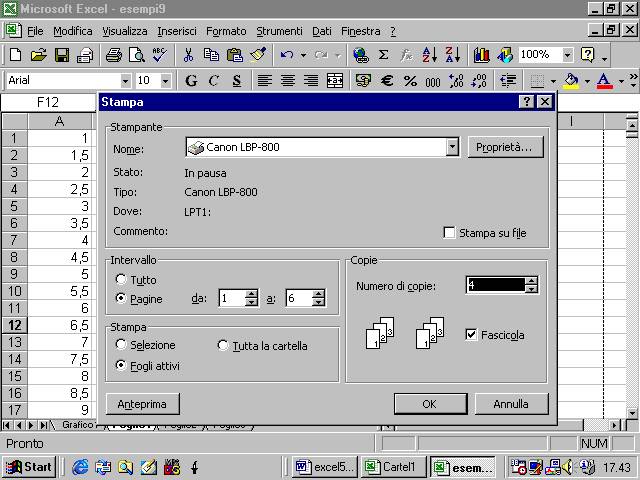This screenshot has height=480, width=640.
Task: Apply the red font color A
Action: 604,81
